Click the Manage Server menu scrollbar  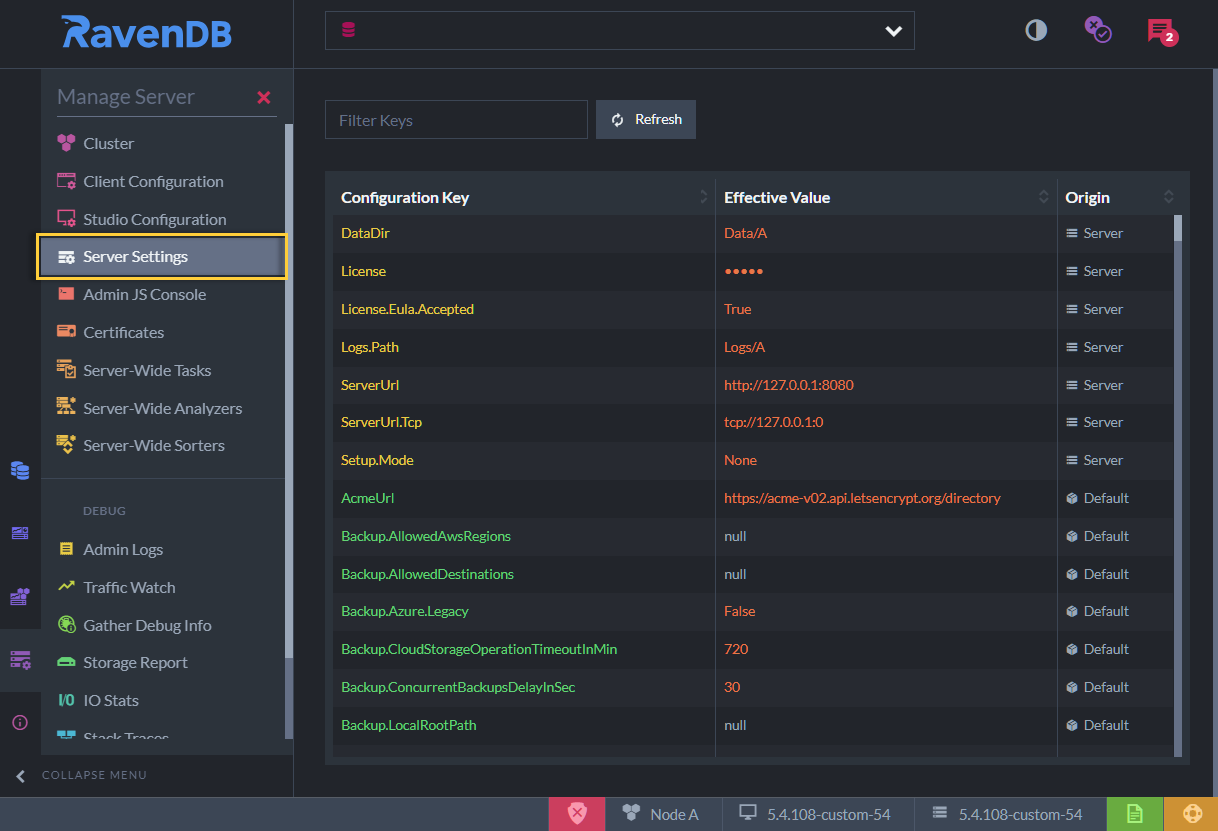289,430
